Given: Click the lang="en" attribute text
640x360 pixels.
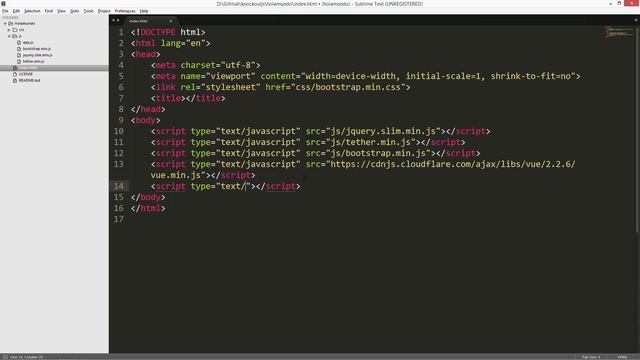Looking at the screenshot, I should pyautogui.click(x=183, y=43).
